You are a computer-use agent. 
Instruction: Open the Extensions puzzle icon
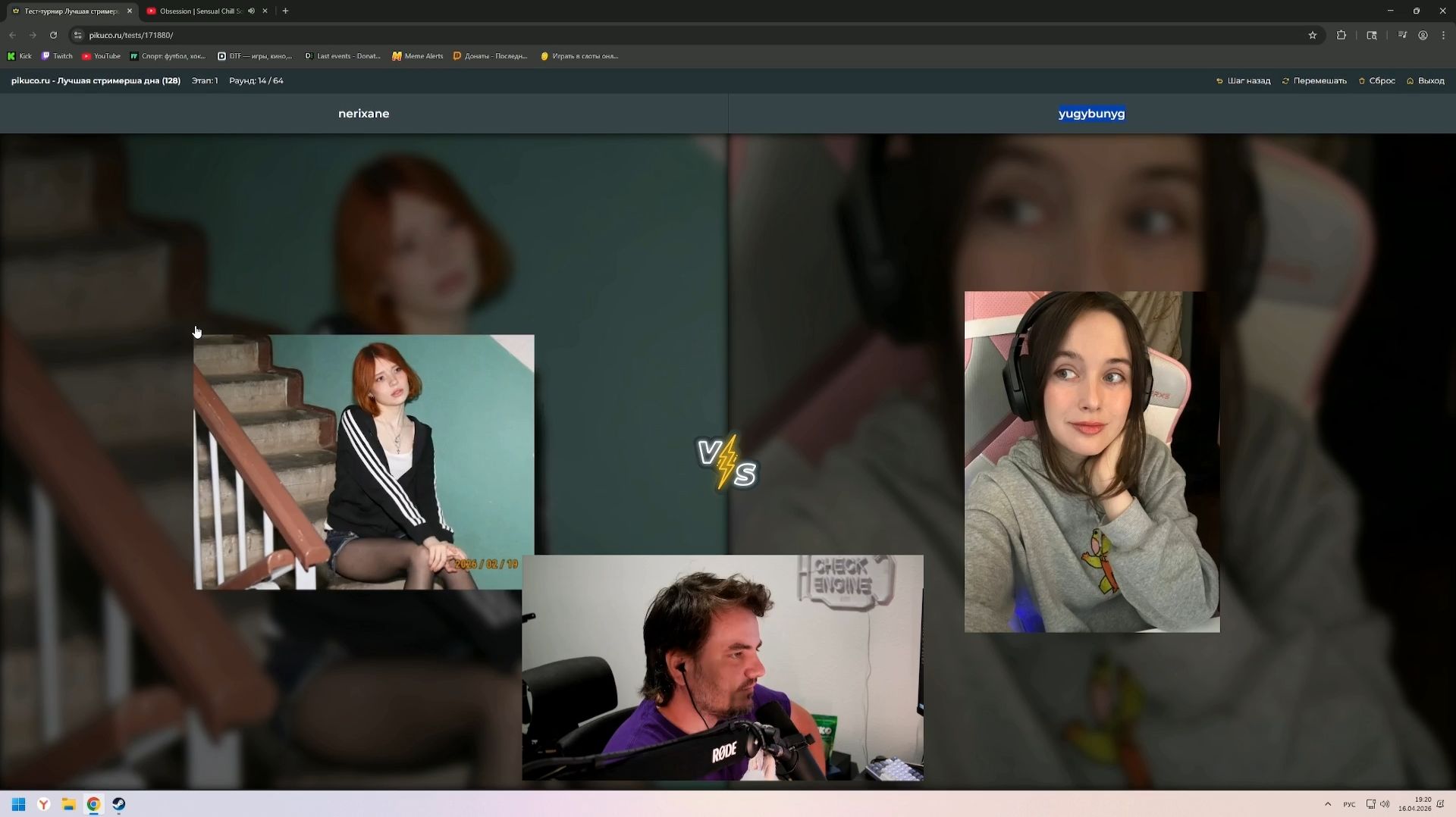coord(1341,35)
